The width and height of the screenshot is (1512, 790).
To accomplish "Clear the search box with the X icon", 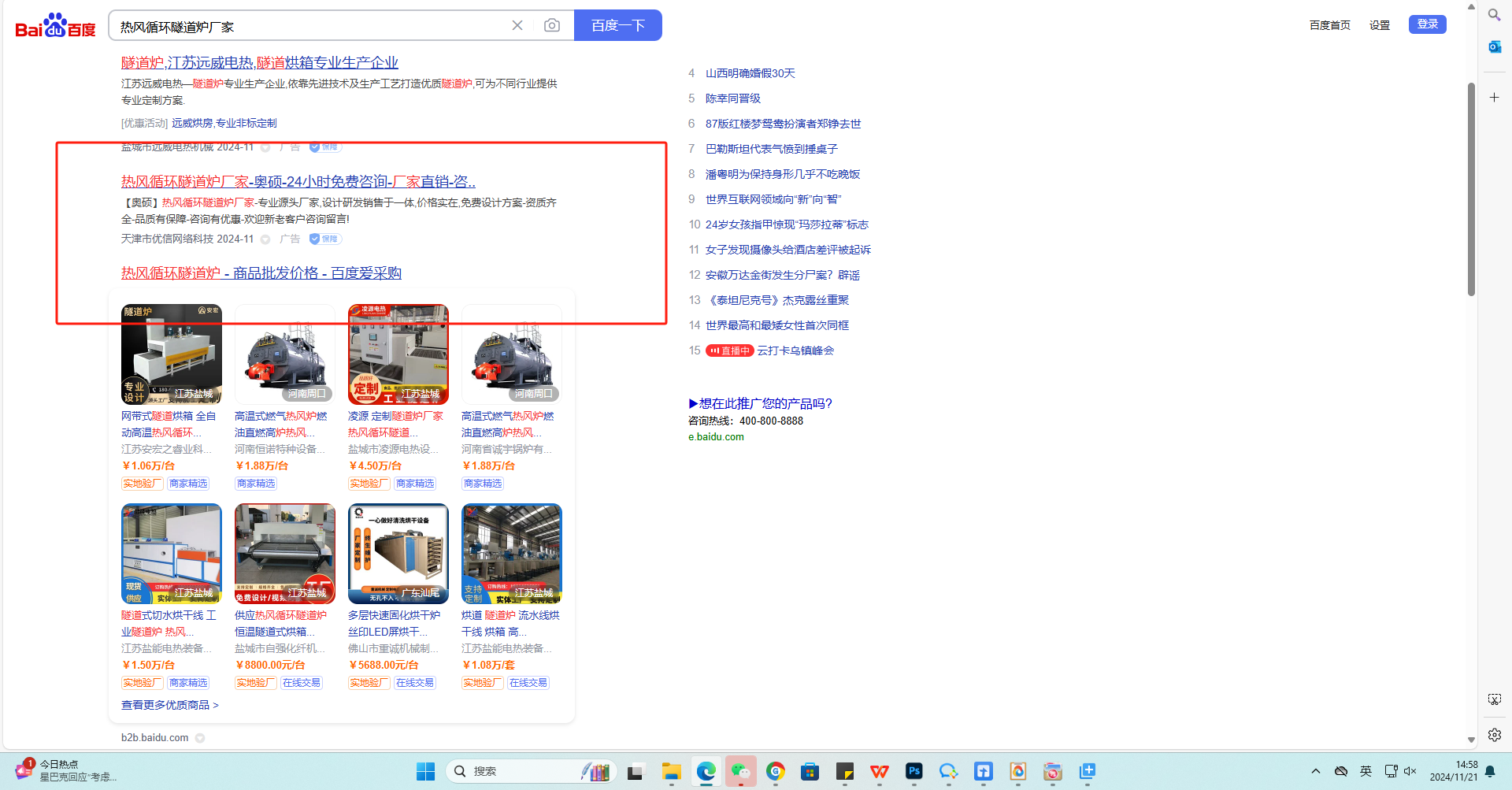I will point(517,25).
